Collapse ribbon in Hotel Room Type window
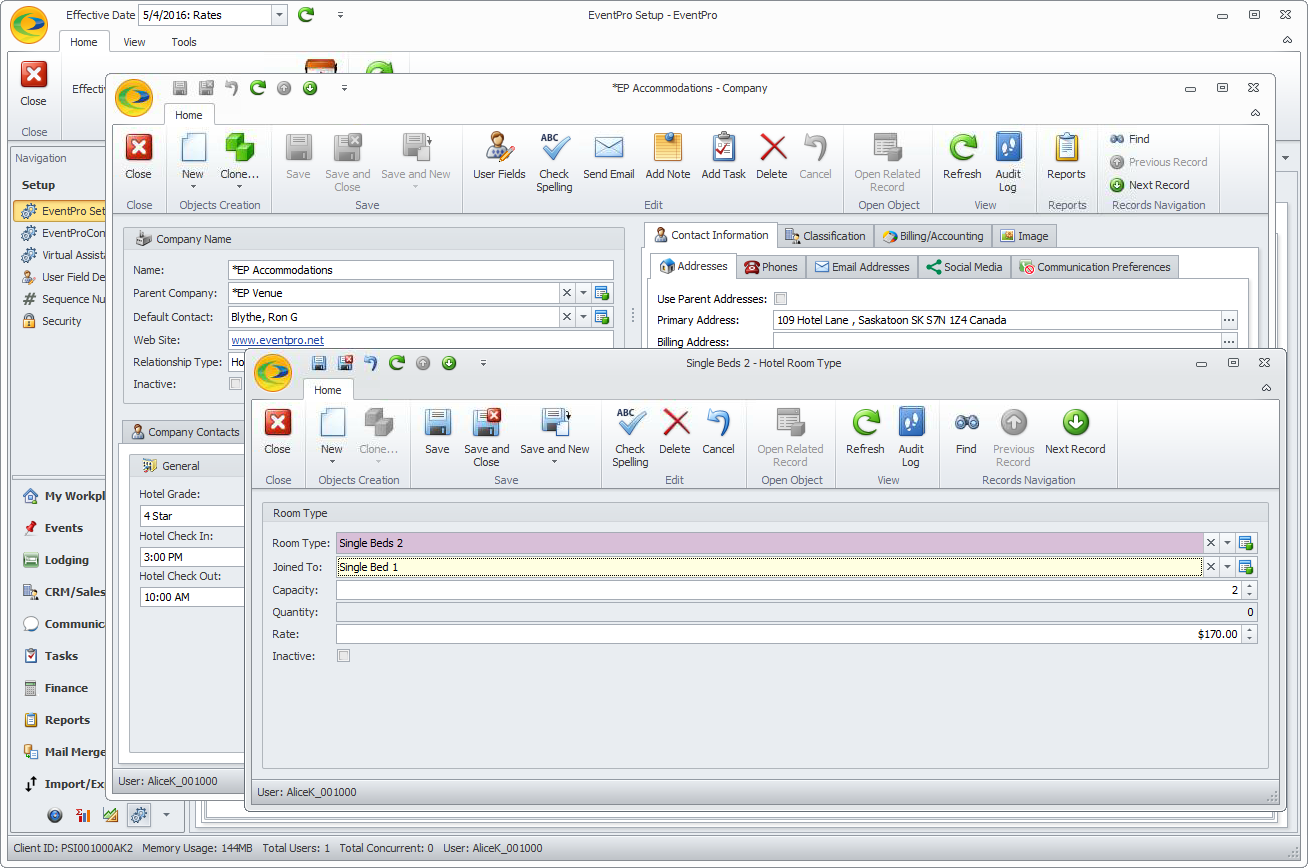1308x868 pixels. 1266,388
